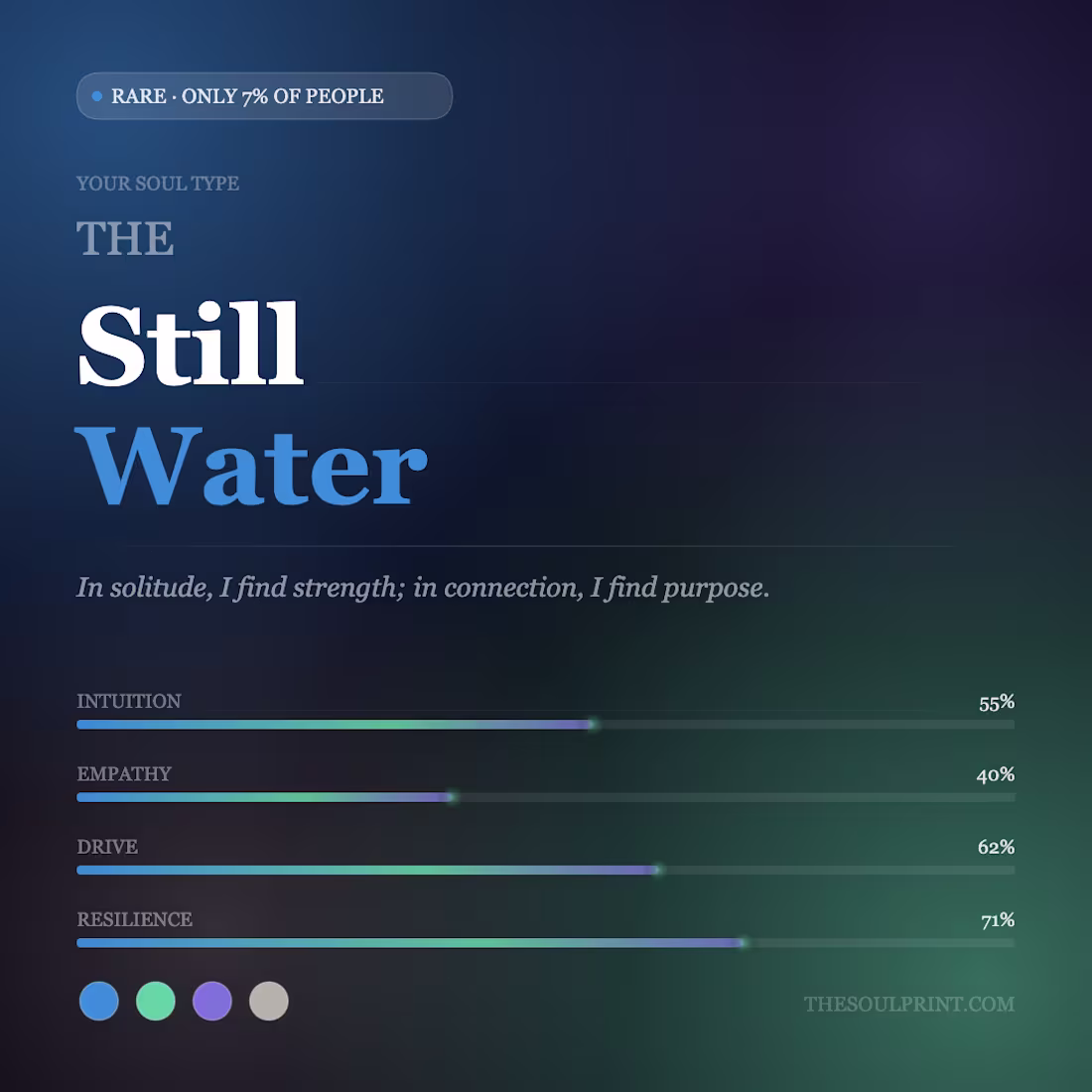This screenshot has width=1092, height=1092.
Task: Click the Empathy progress bar
Action: pyautogui.click(x=545, y=797)
